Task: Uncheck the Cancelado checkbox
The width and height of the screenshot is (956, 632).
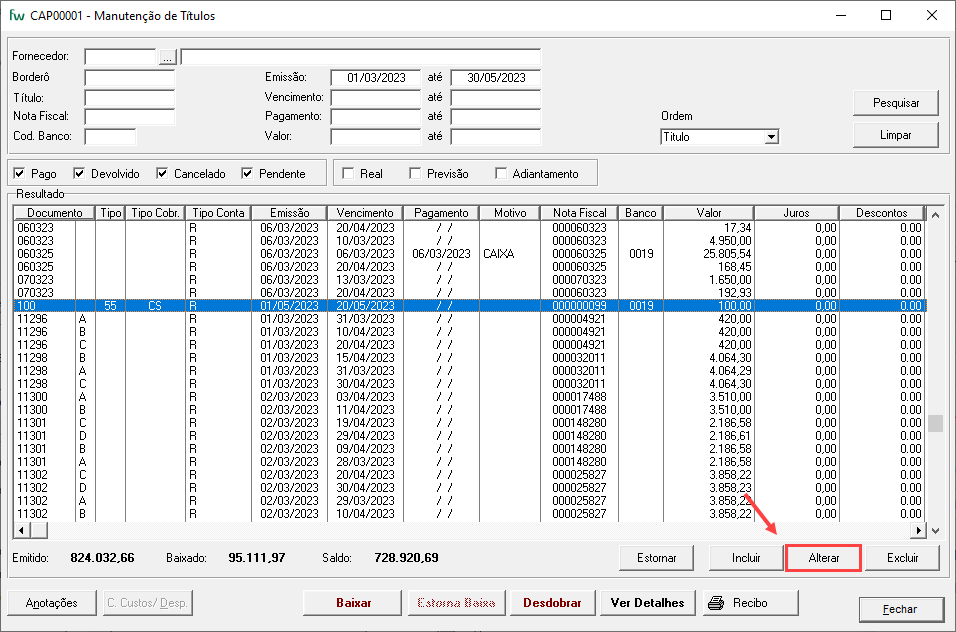Action: [x=162, y=174]
